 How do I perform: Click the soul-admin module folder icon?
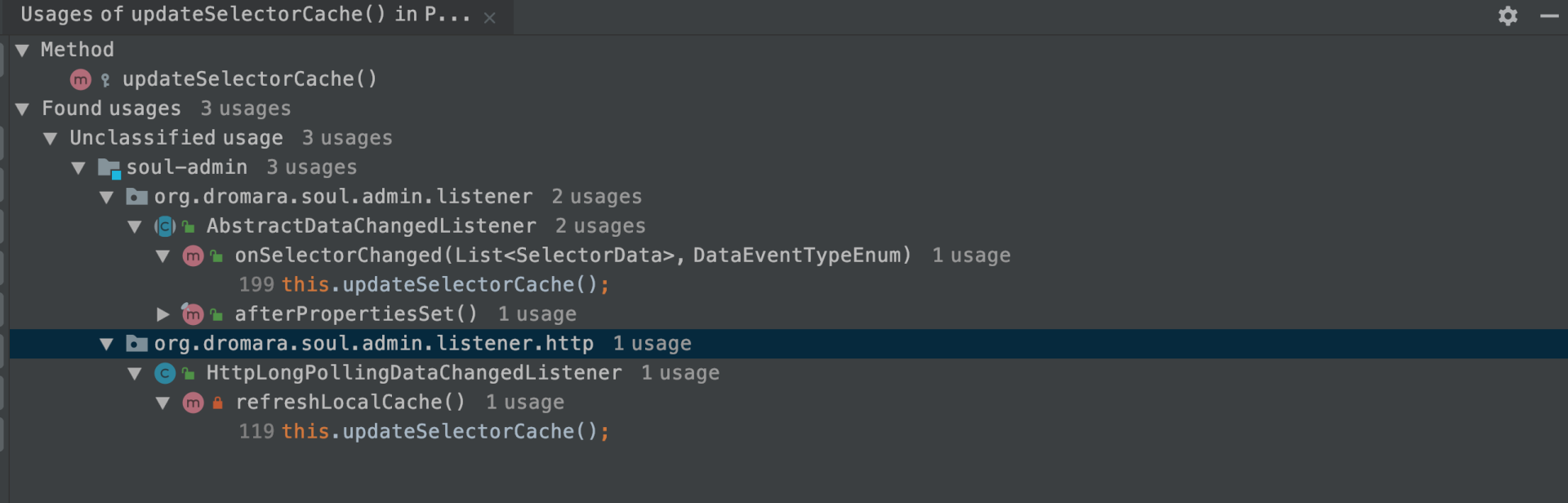[x=109, y=168]
